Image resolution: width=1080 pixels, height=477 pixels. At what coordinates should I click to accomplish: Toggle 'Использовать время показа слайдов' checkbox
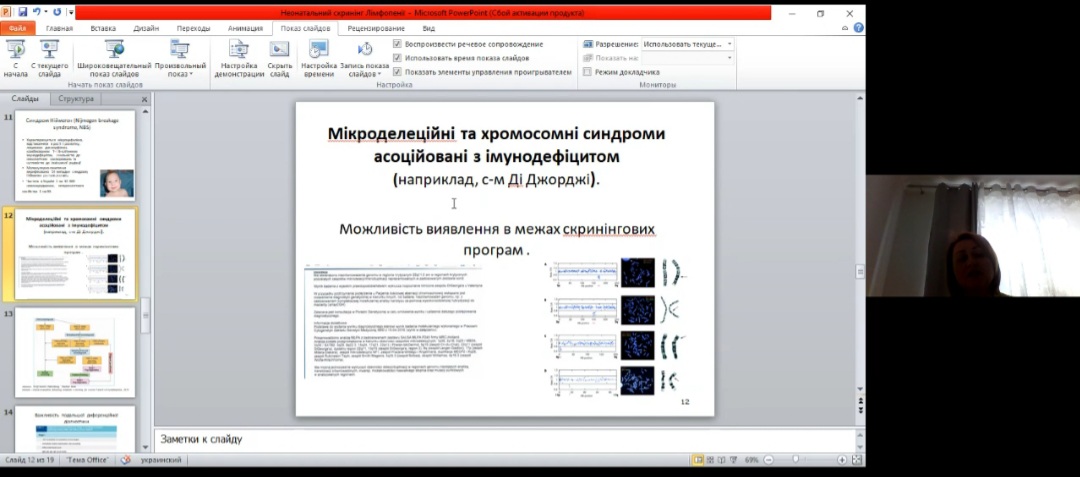tap(398, 58)
